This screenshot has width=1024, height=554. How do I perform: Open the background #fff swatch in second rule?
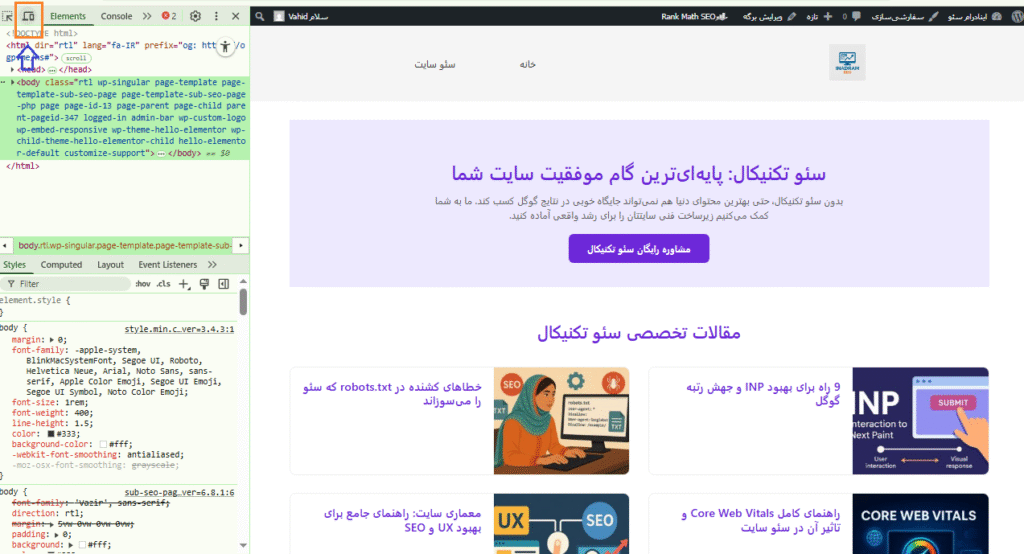(x=82, y=545)
